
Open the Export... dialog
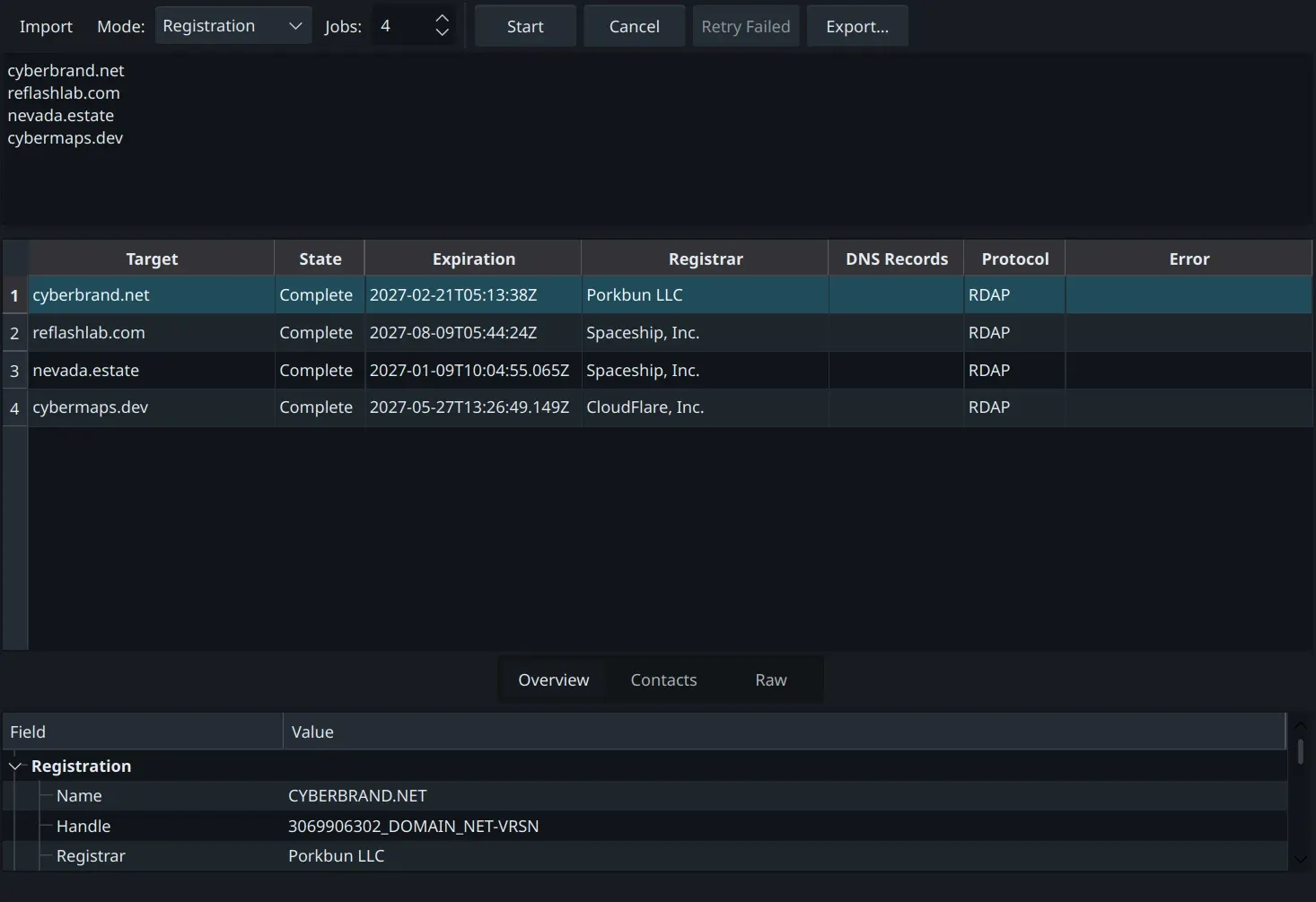click(x=857, y=26)
